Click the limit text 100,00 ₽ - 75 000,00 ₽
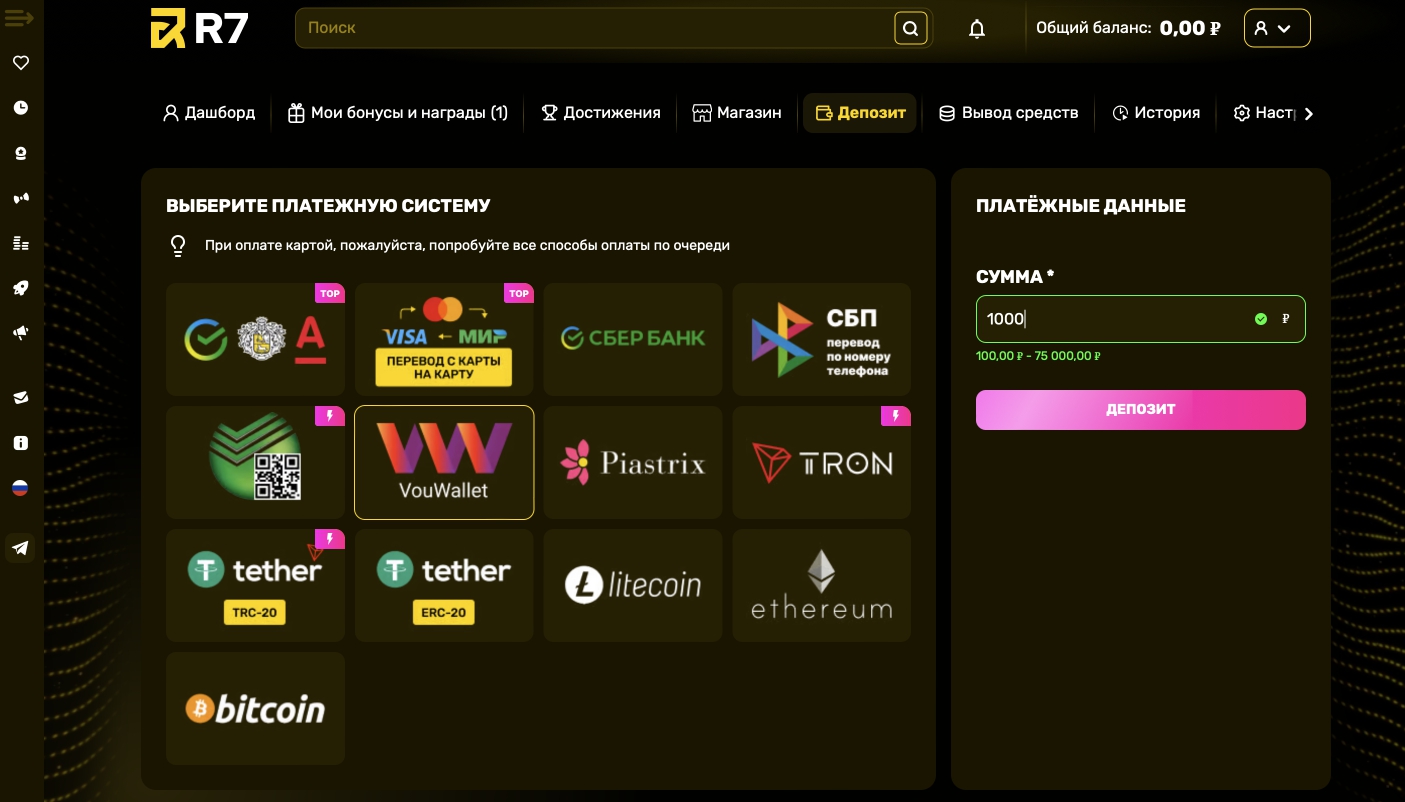 (x=1039, y=356)
